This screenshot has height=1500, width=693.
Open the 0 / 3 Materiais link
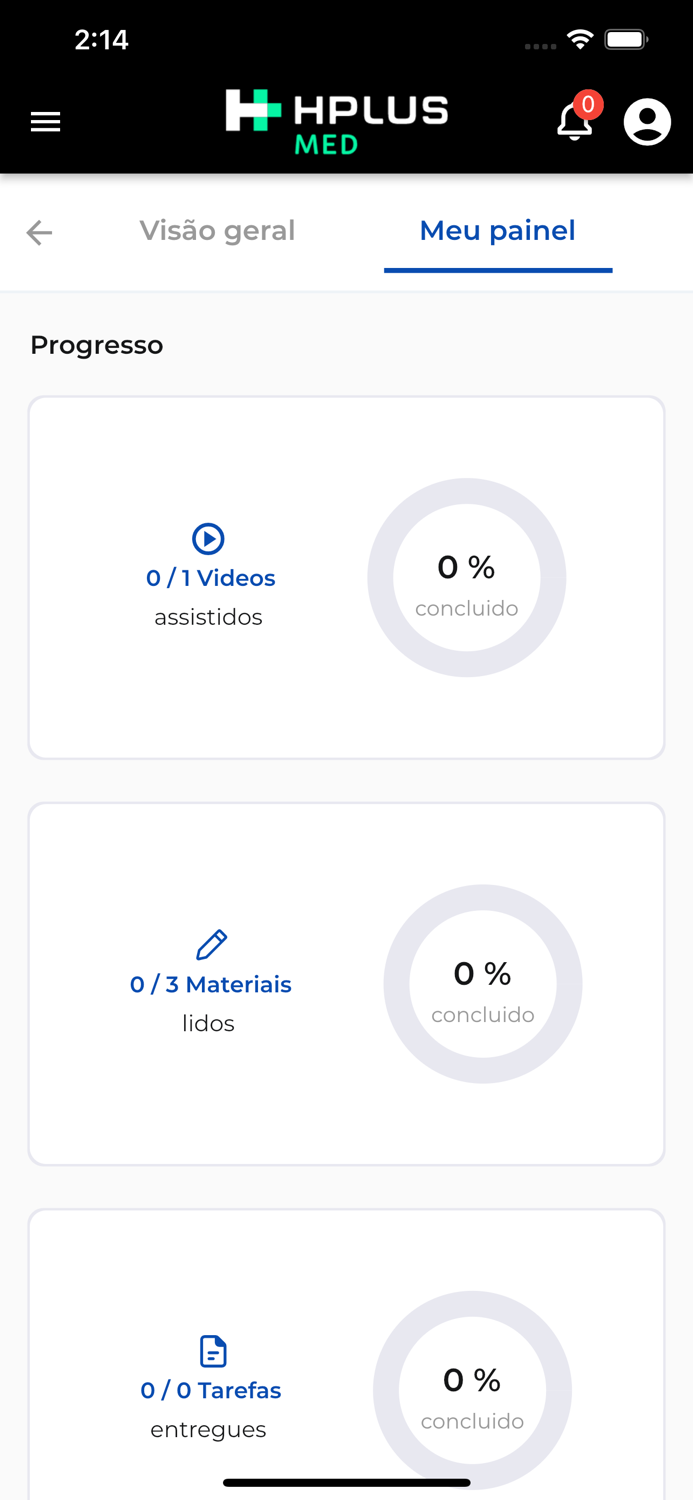[211, 984]
